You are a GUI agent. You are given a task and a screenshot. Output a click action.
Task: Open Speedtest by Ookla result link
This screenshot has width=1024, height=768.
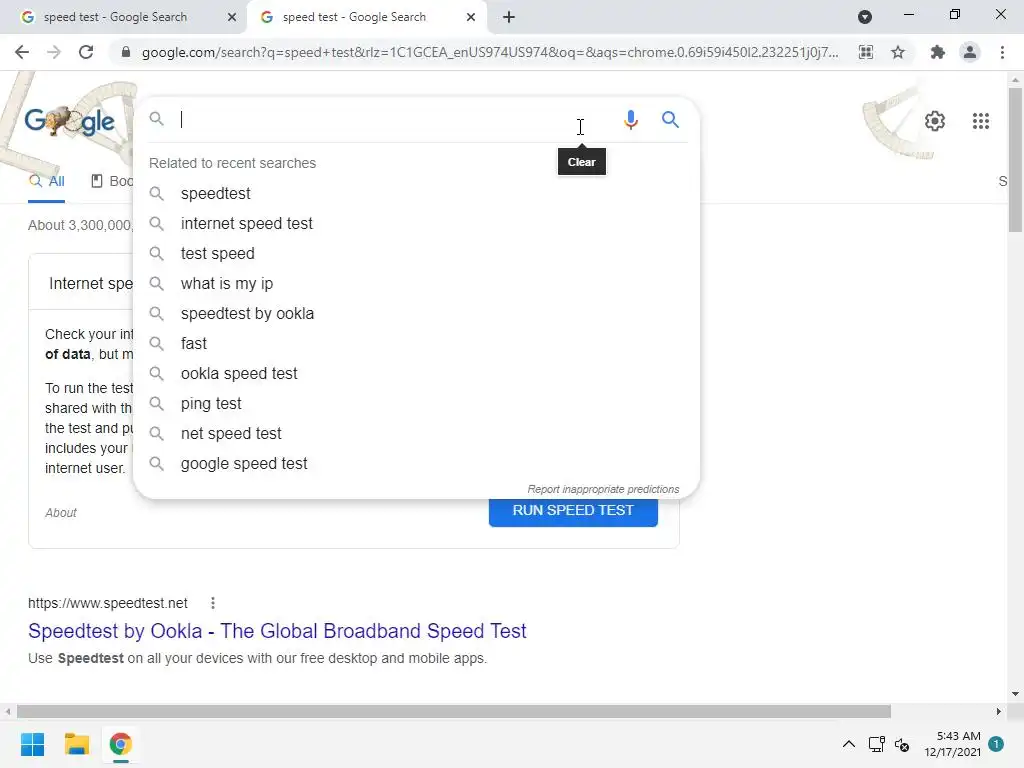tap(277, 631)
